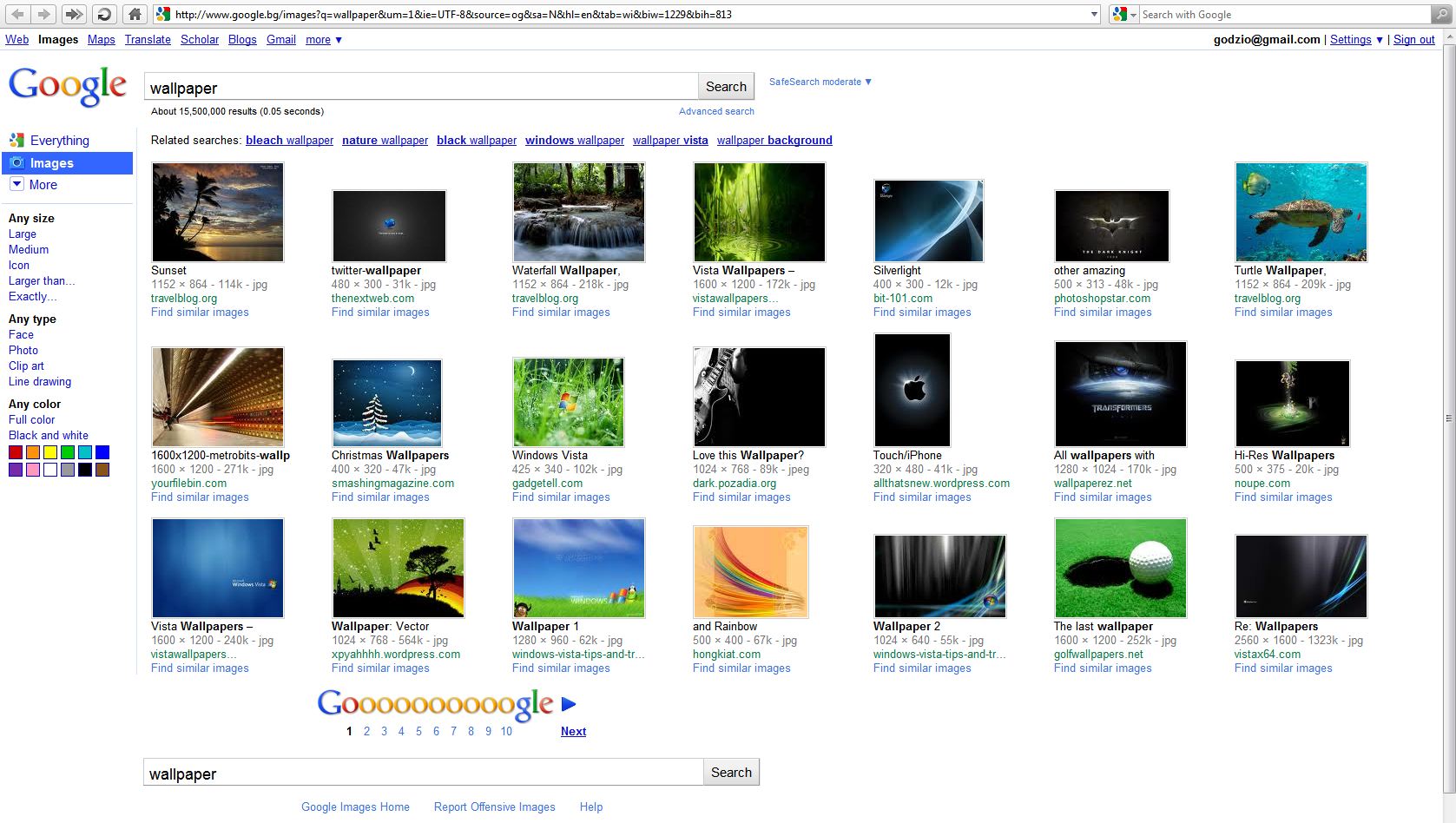Filter images by Large size
The width and height of the screenshot is (1456, 823).
tap(23, 234)
